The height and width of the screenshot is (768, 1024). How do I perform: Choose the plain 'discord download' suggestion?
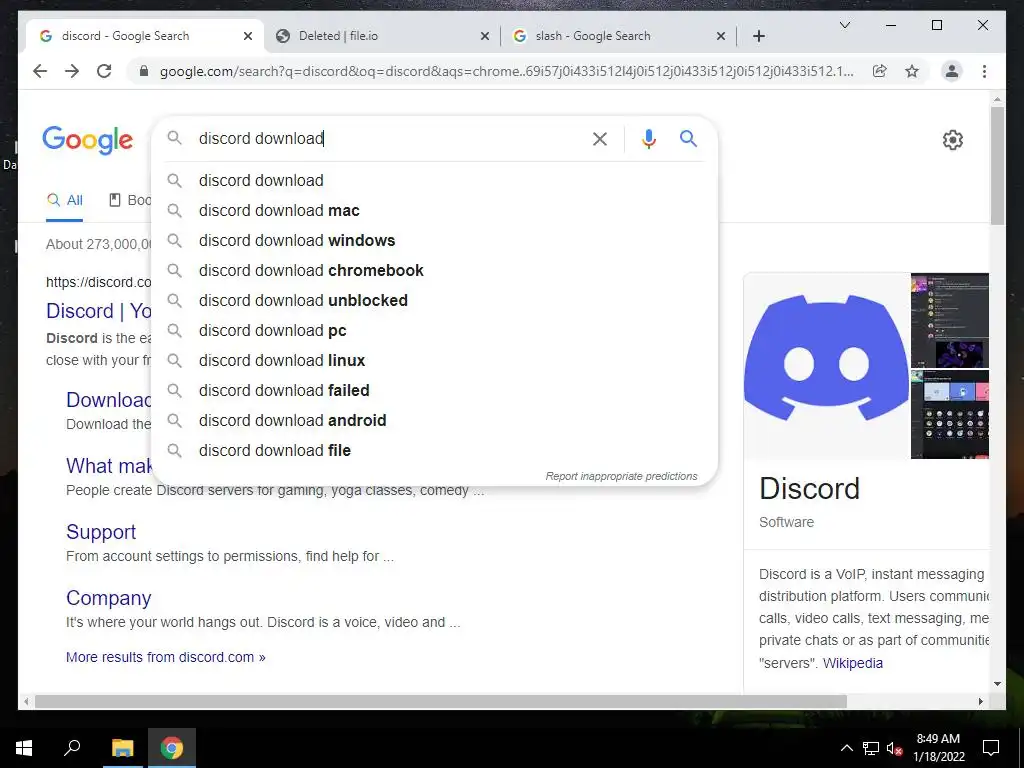click(x=434, y=180)
